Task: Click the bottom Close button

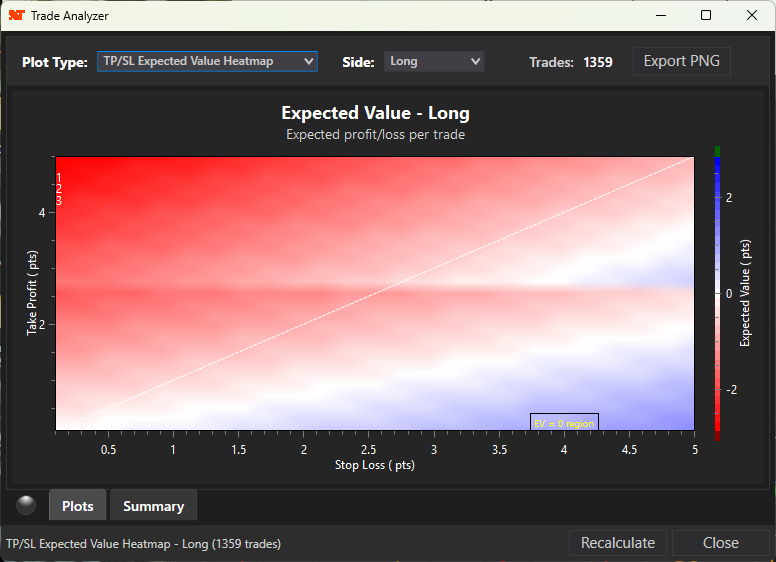Action: tap(720, 543)
